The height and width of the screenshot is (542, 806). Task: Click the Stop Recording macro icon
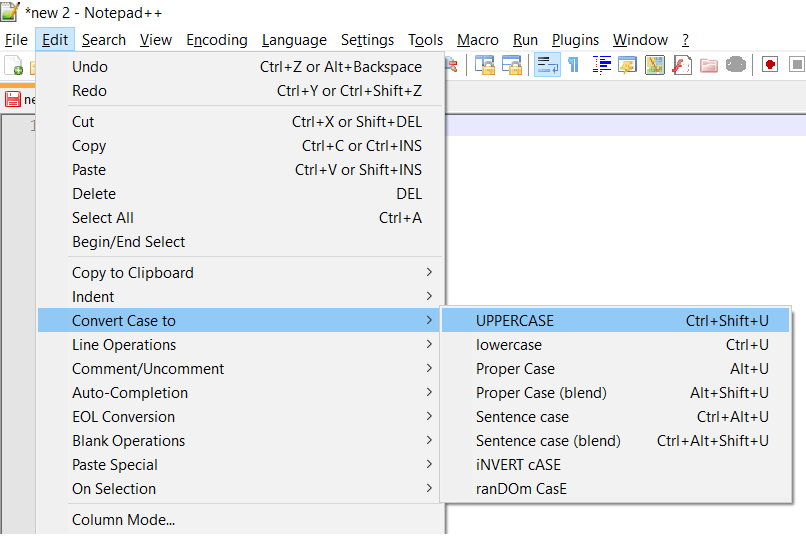click(x=797, y=65)
